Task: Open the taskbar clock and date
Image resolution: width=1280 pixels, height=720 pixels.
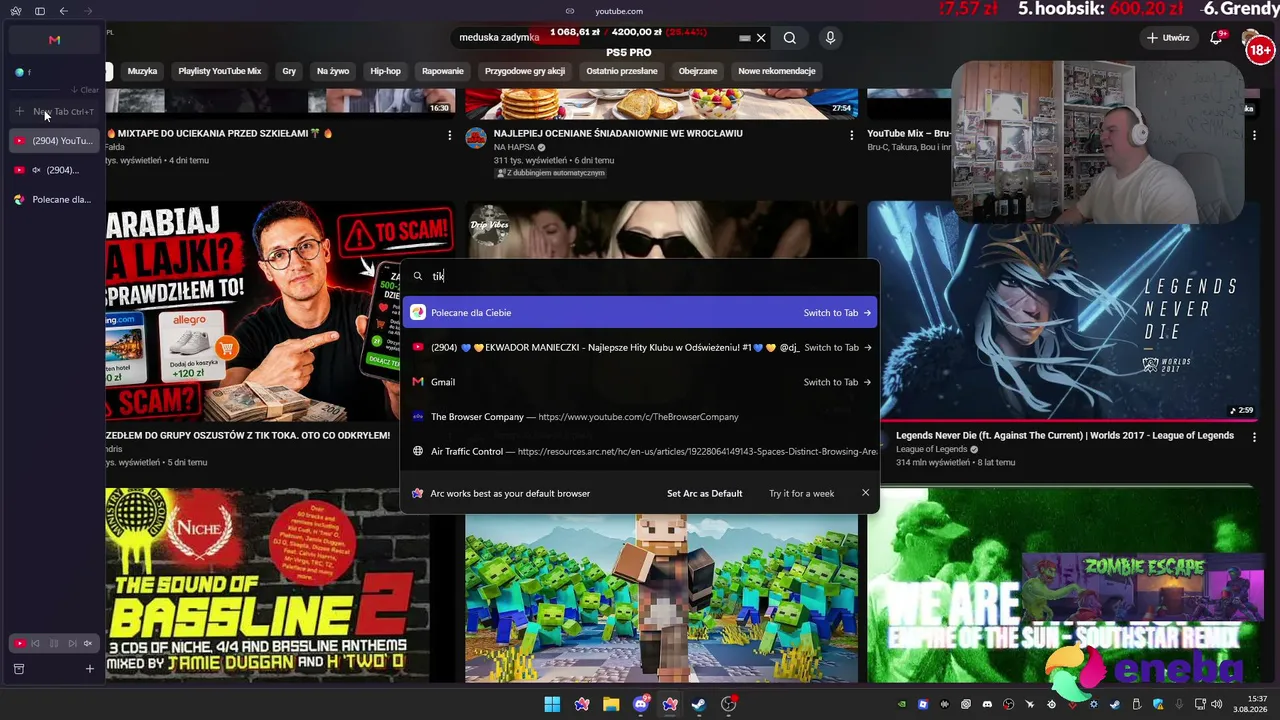Action: tap(1250, 705)
